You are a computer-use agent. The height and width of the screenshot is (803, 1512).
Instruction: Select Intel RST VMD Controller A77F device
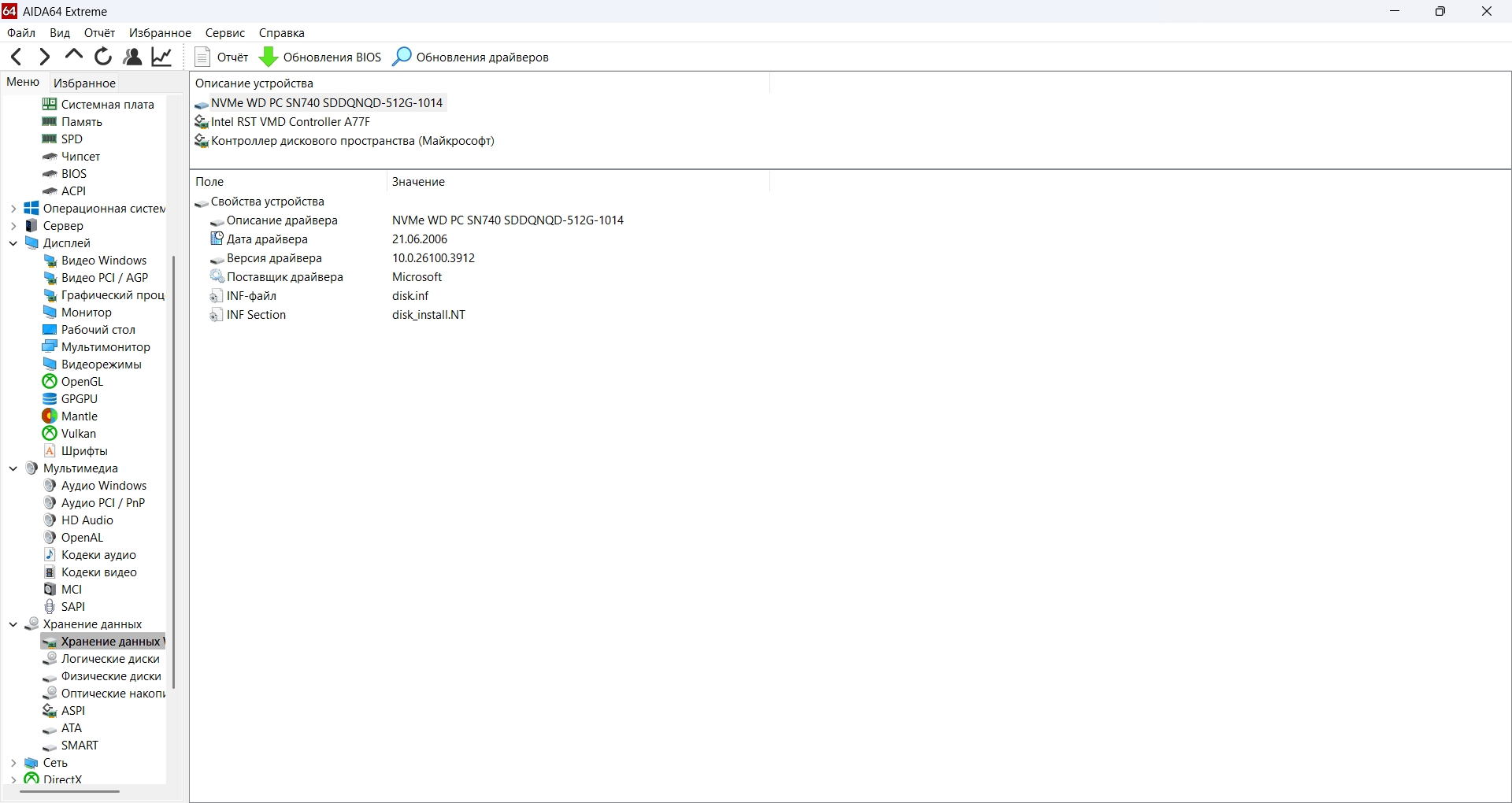pos(283,122)
